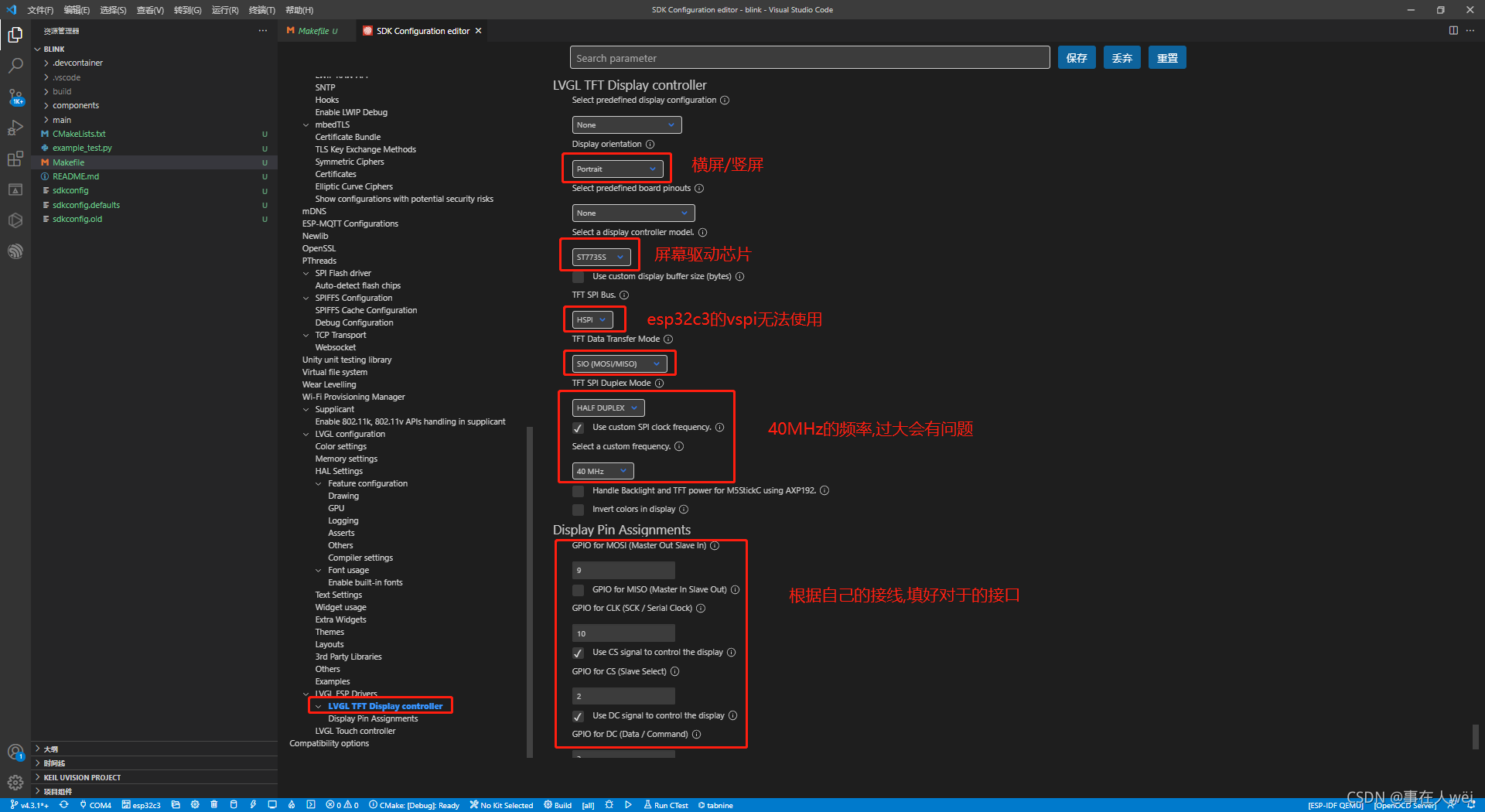
Task: Switch to the Makefile editor tab
Action: 313,31
